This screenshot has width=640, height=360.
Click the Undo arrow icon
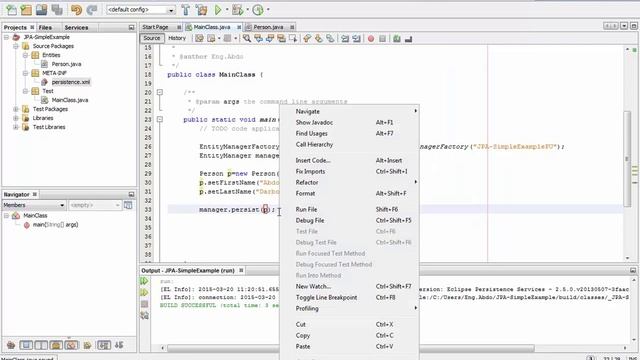pos(76,9)
